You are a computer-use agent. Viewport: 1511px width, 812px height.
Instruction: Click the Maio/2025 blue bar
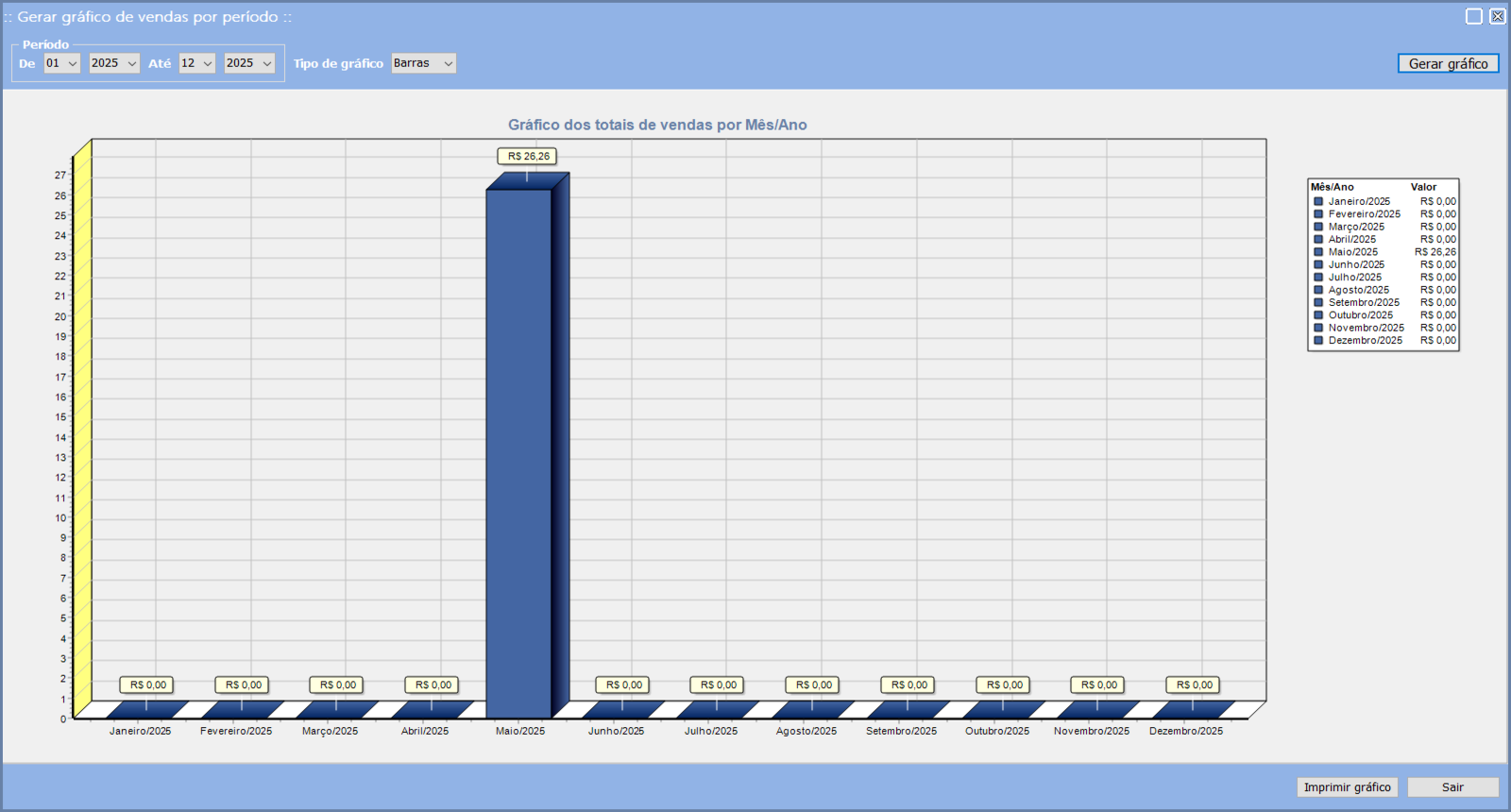(518, 453)
